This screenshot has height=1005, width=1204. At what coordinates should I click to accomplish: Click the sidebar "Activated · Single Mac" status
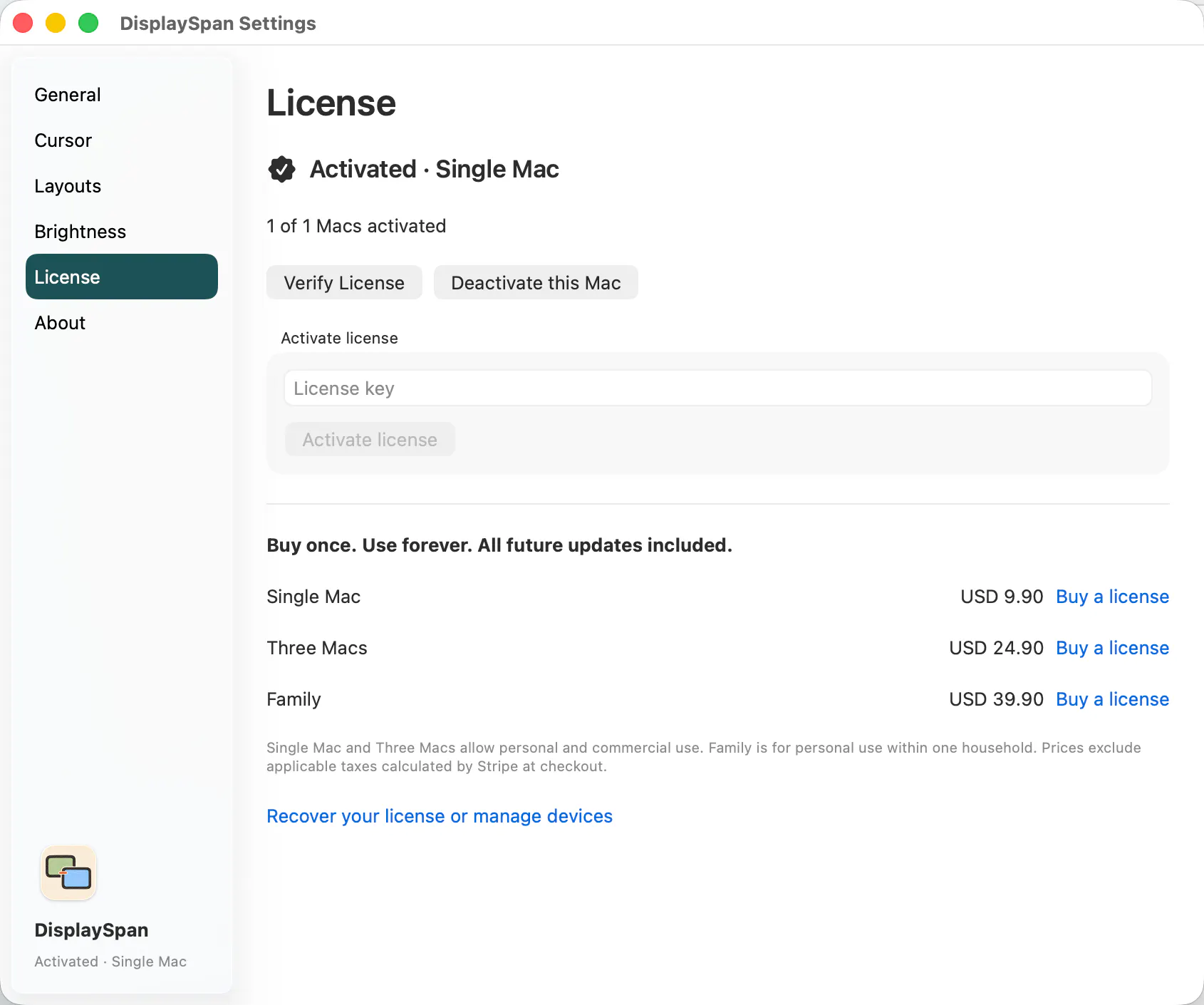coord(110,962)
